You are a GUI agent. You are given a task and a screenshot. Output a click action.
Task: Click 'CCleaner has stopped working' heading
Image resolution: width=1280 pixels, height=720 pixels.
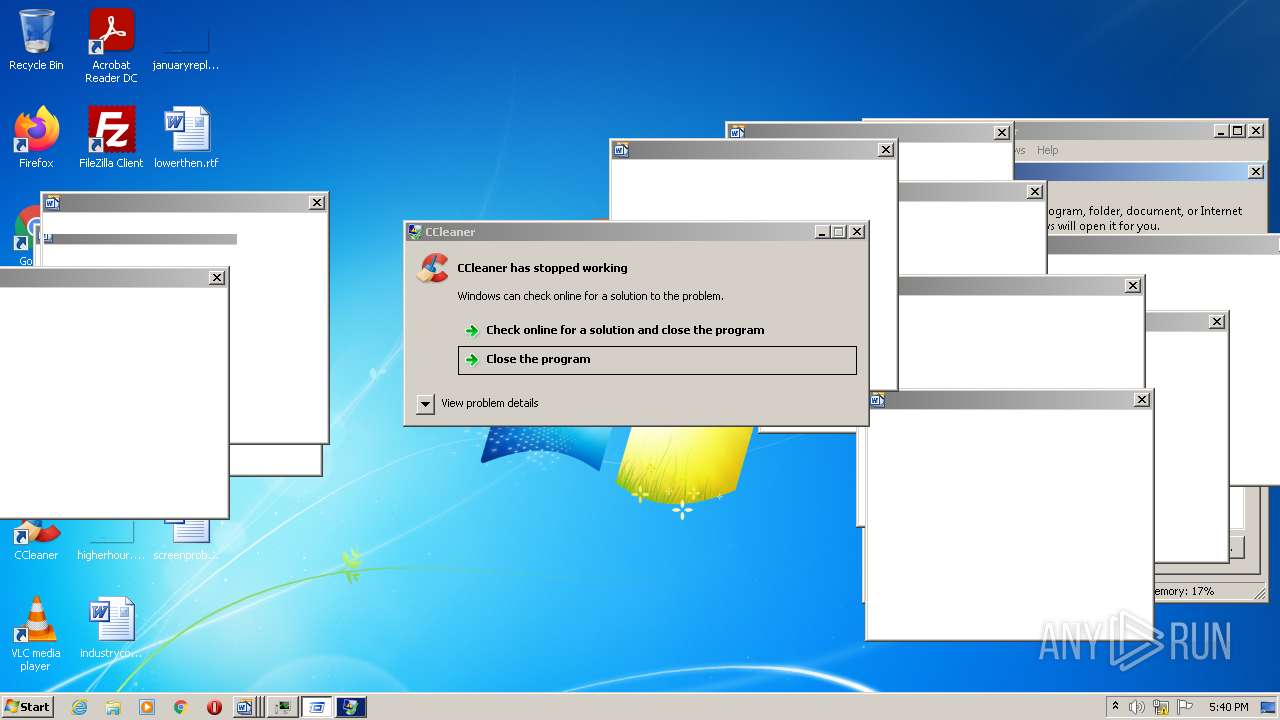[542, 268]
